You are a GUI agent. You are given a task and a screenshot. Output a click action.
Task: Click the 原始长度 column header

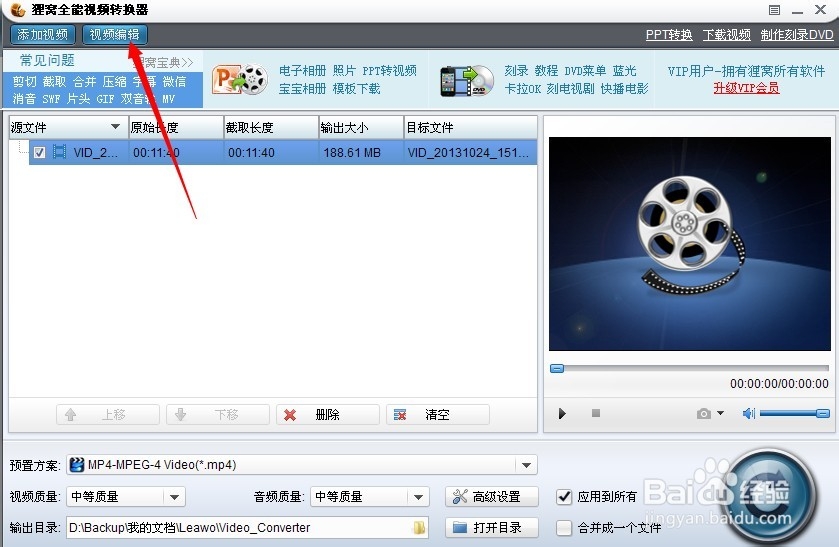click(x=176, y=127)
